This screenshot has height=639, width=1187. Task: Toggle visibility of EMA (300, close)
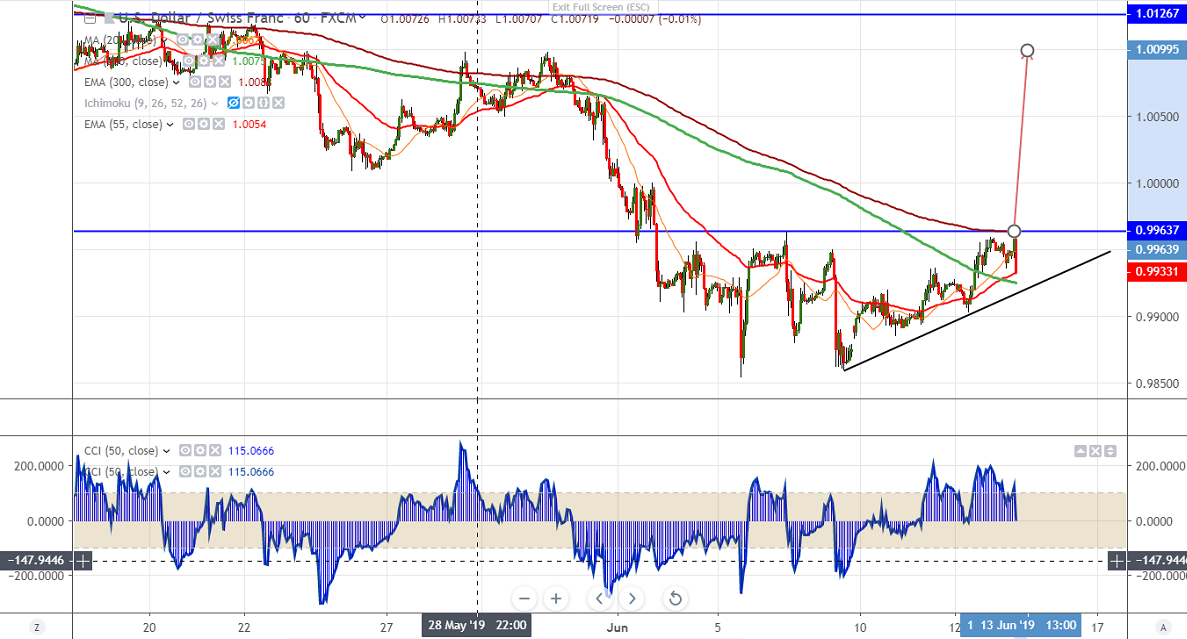coord(195,82)
